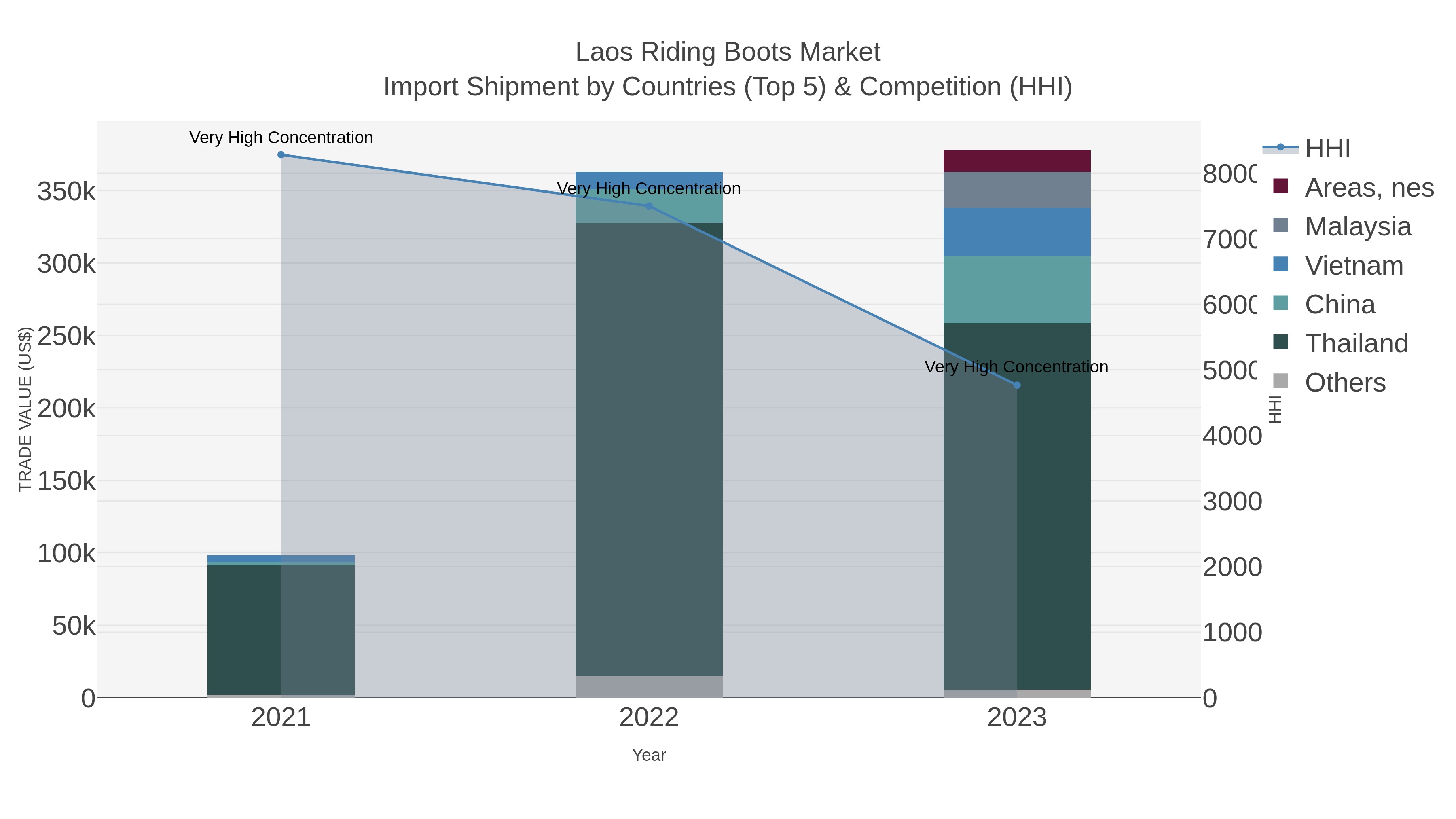Click the 2022 x-axis label
The height and width of the screenshot is (819, 1456).
649,718
